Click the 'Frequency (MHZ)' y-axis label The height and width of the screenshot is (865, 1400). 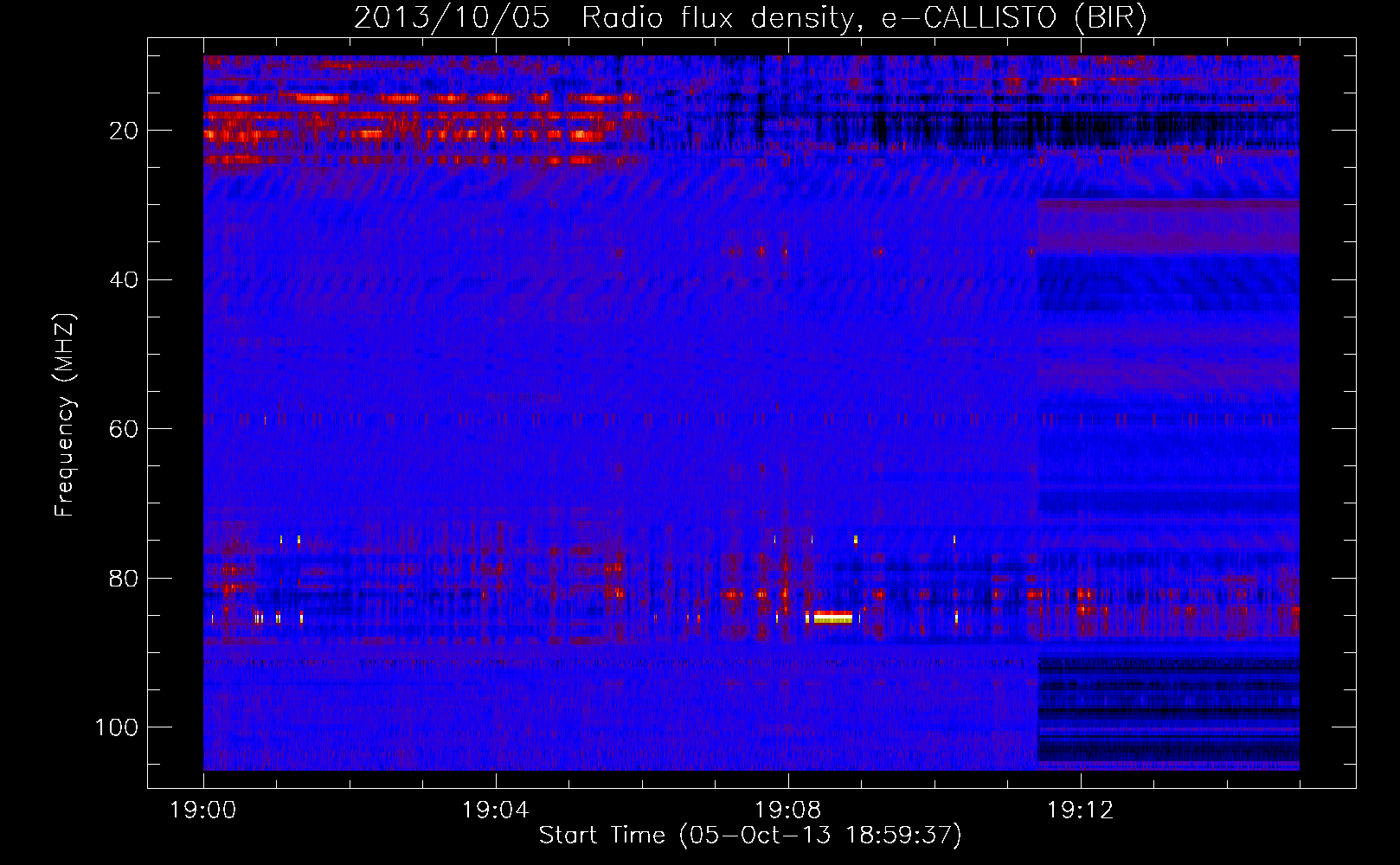tap(65, 414)
